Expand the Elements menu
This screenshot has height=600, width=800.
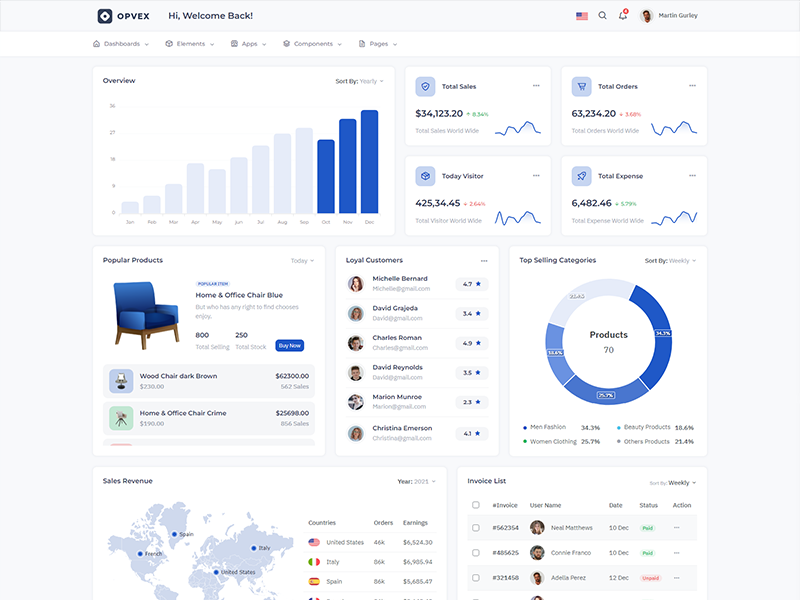pos(190,44)
